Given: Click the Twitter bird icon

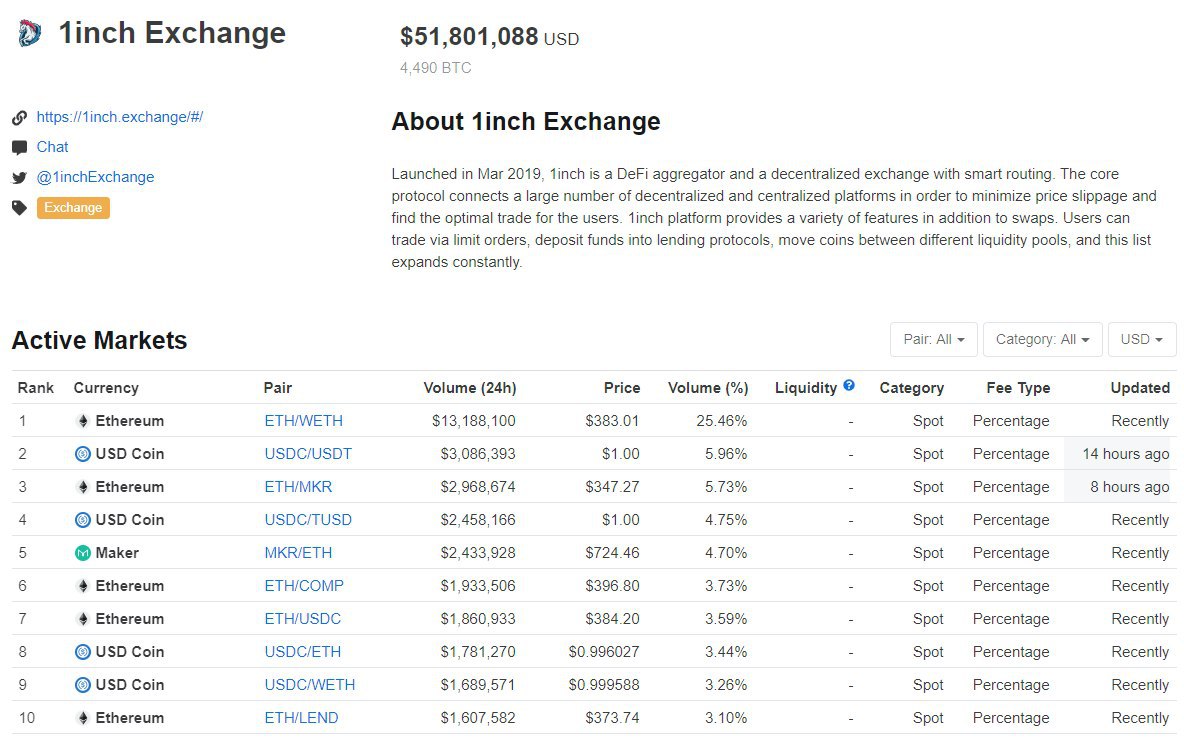Looking at the screenshot, I should coord(20,178).
